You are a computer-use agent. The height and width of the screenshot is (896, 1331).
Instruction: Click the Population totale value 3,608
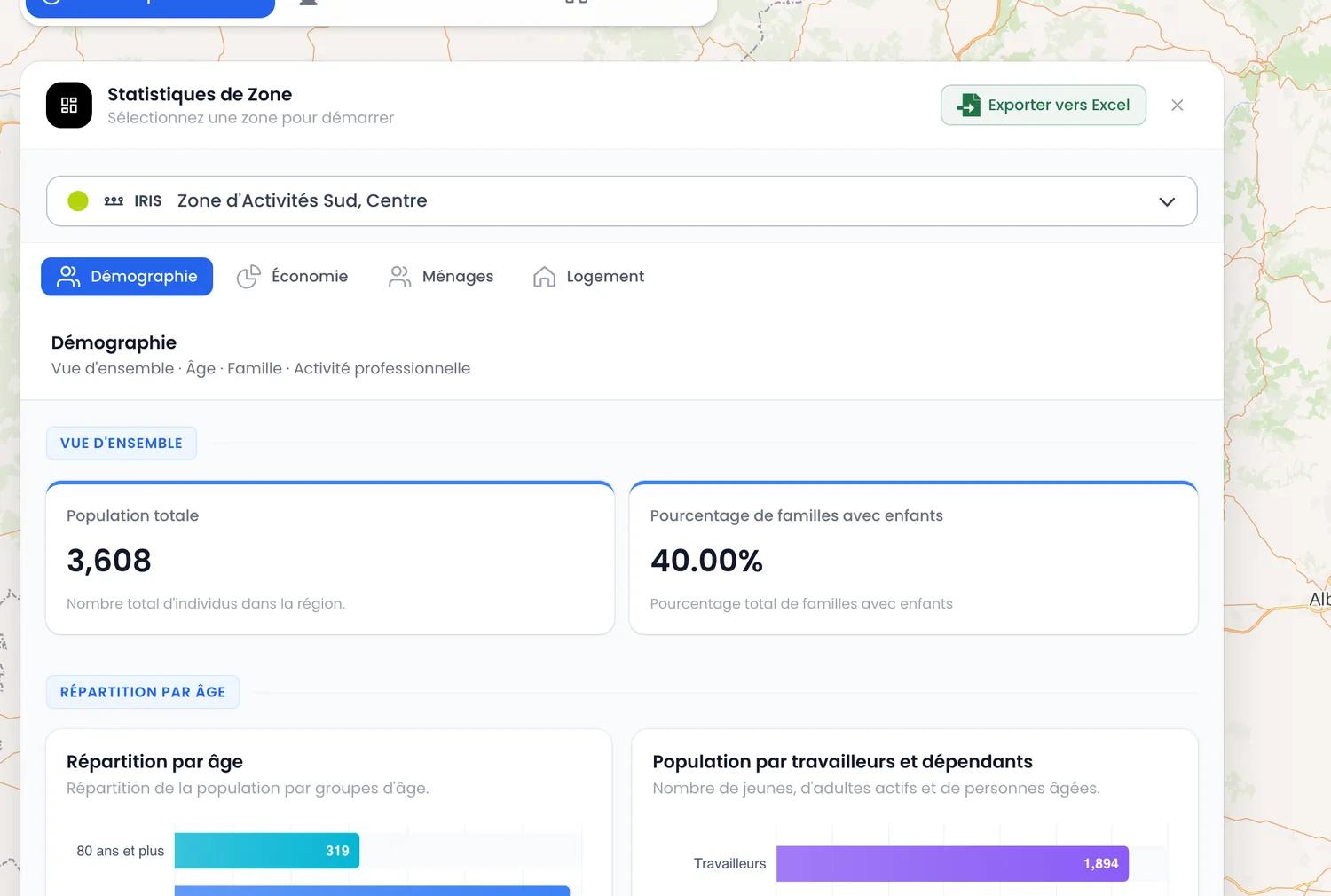click(109, 561)
